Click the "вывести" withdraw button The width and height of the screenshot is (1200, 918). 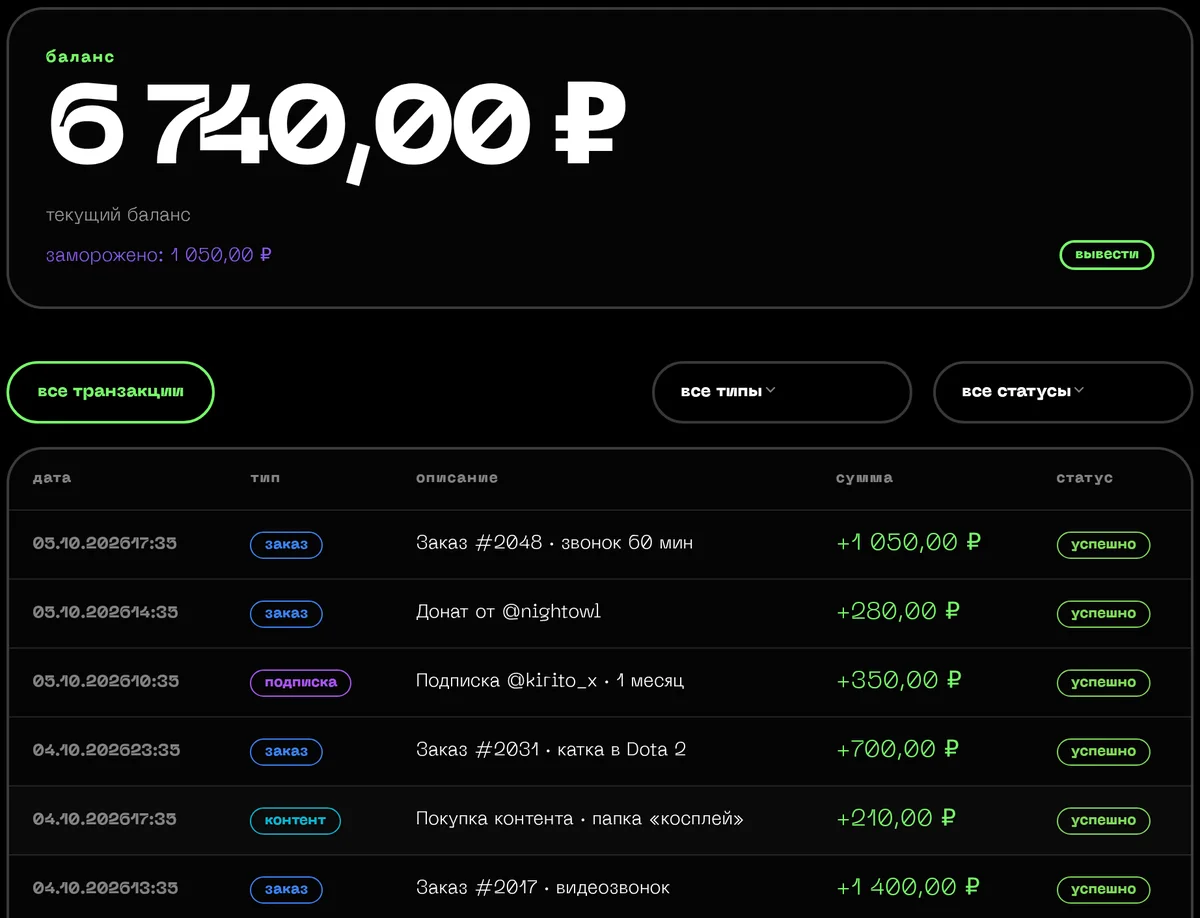pos(1106,255)
